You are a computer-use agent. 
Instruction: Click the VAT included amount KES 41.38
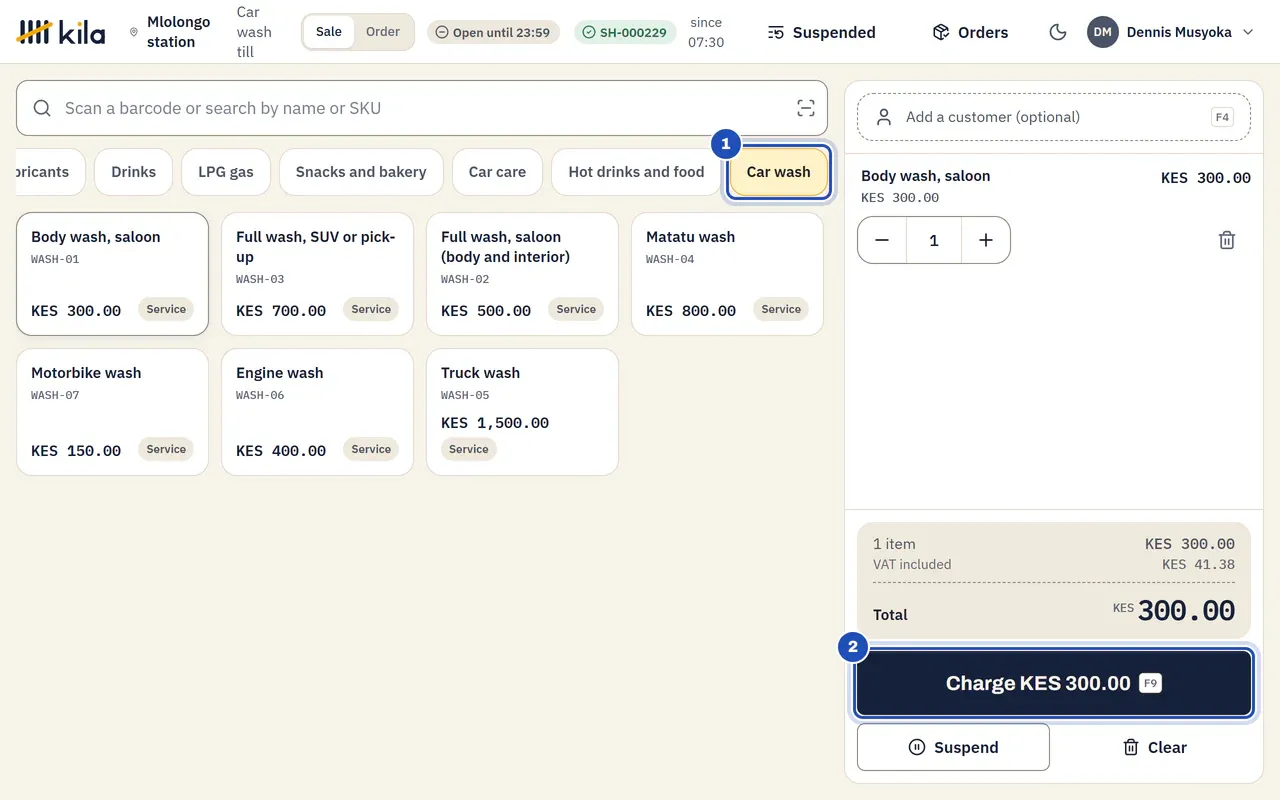click(1198, 564)
